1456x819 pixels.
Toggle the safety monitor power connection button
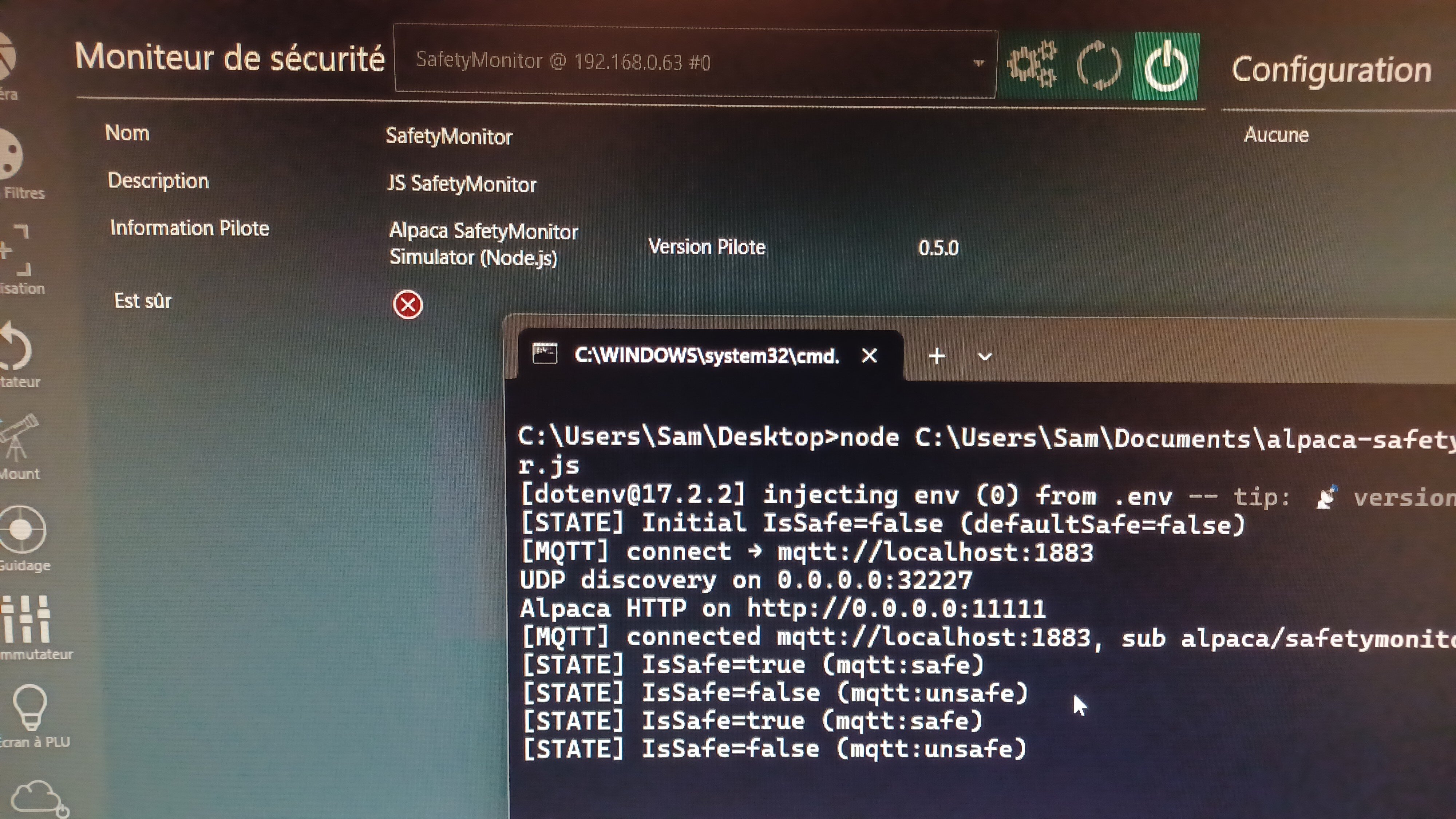coord(1166,67)
